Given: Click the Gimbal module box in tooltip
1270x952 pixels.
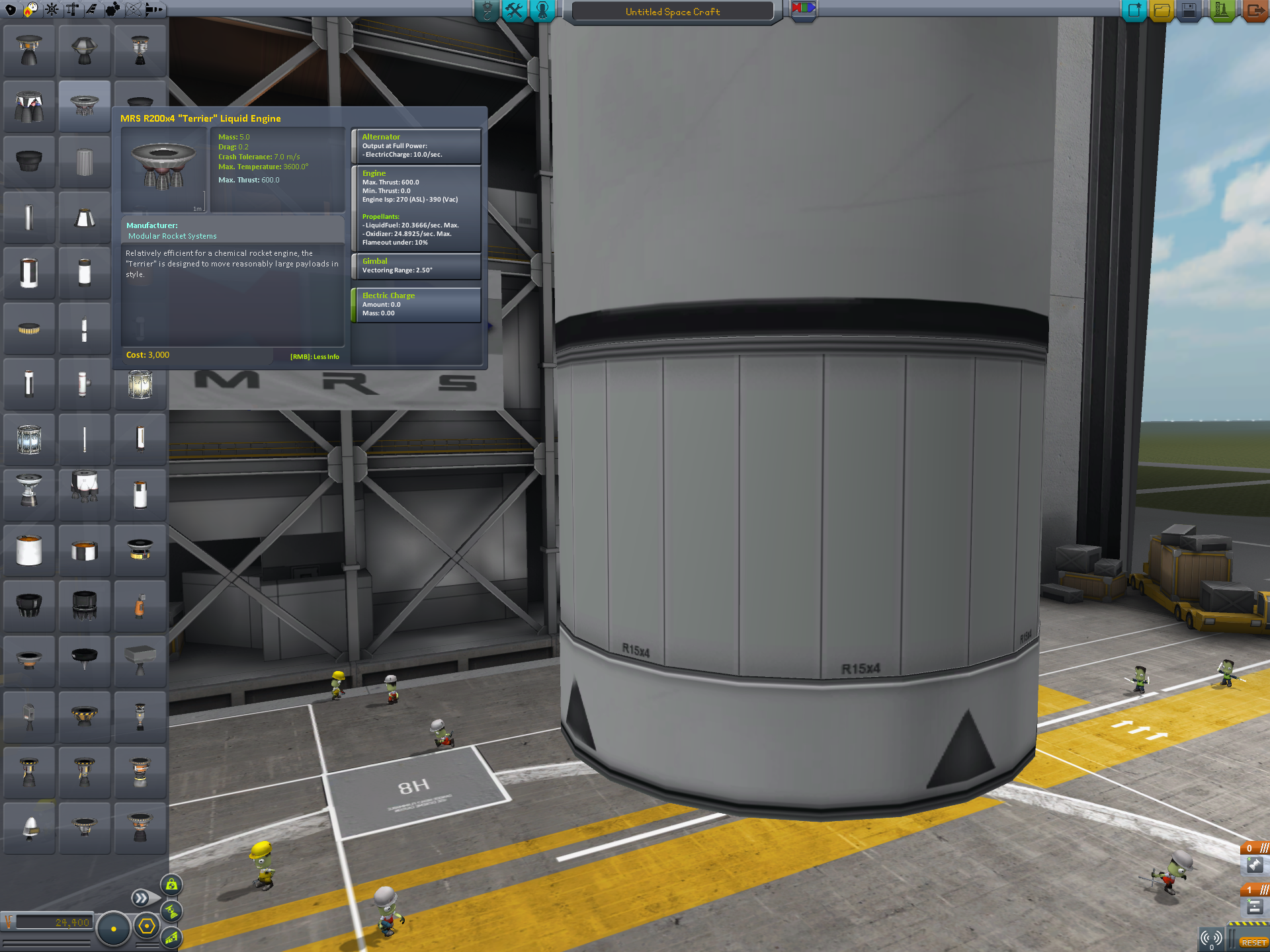Looking at the screenshot, I should tap(416, 266).
